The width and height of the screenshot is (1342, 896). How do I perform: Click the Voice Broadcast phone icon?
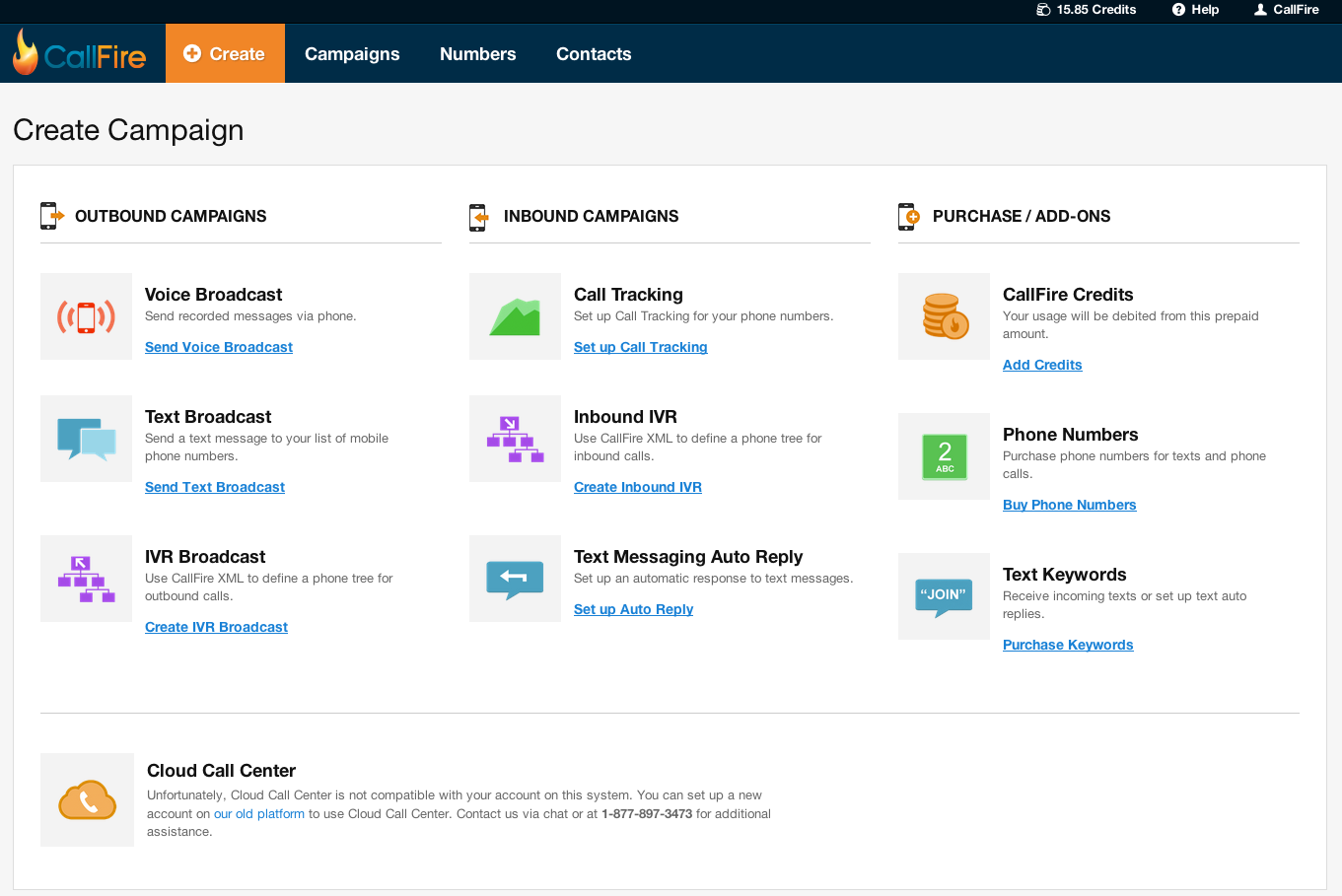click(x=87, y=316)
